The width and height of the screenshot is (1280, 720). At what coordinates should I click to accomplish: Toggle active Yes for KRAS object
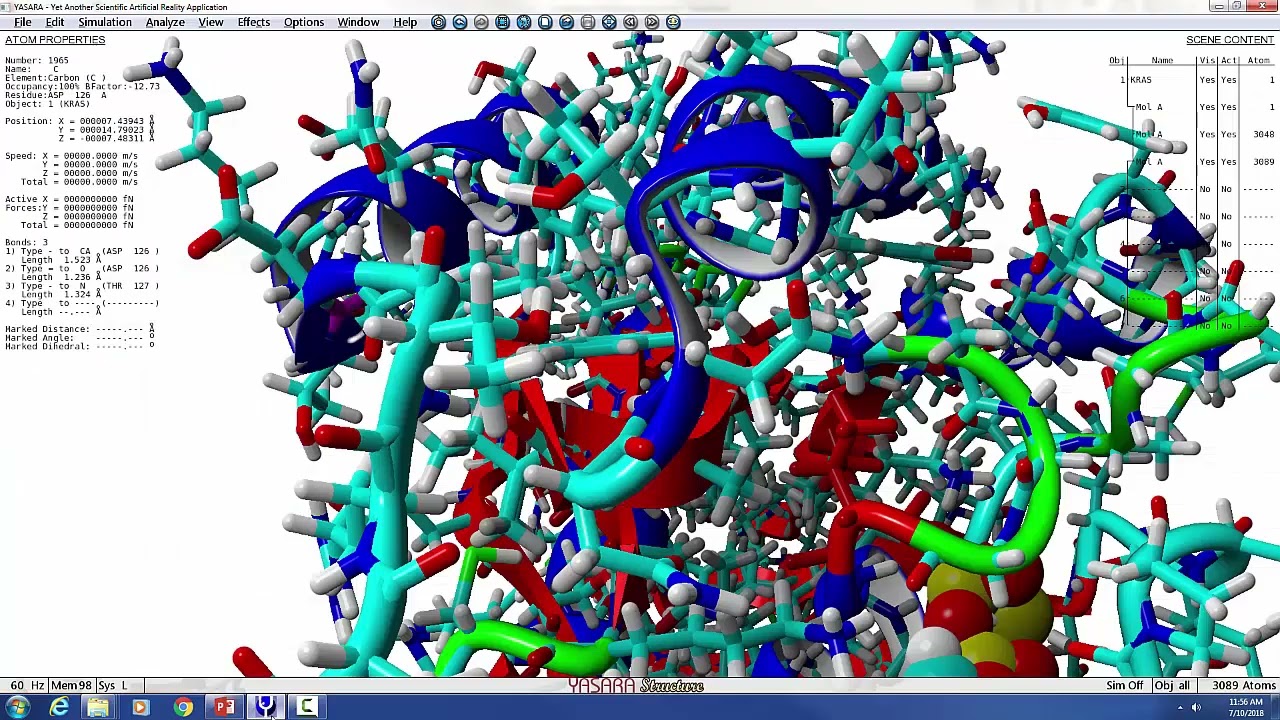(x=1228, y=80)
